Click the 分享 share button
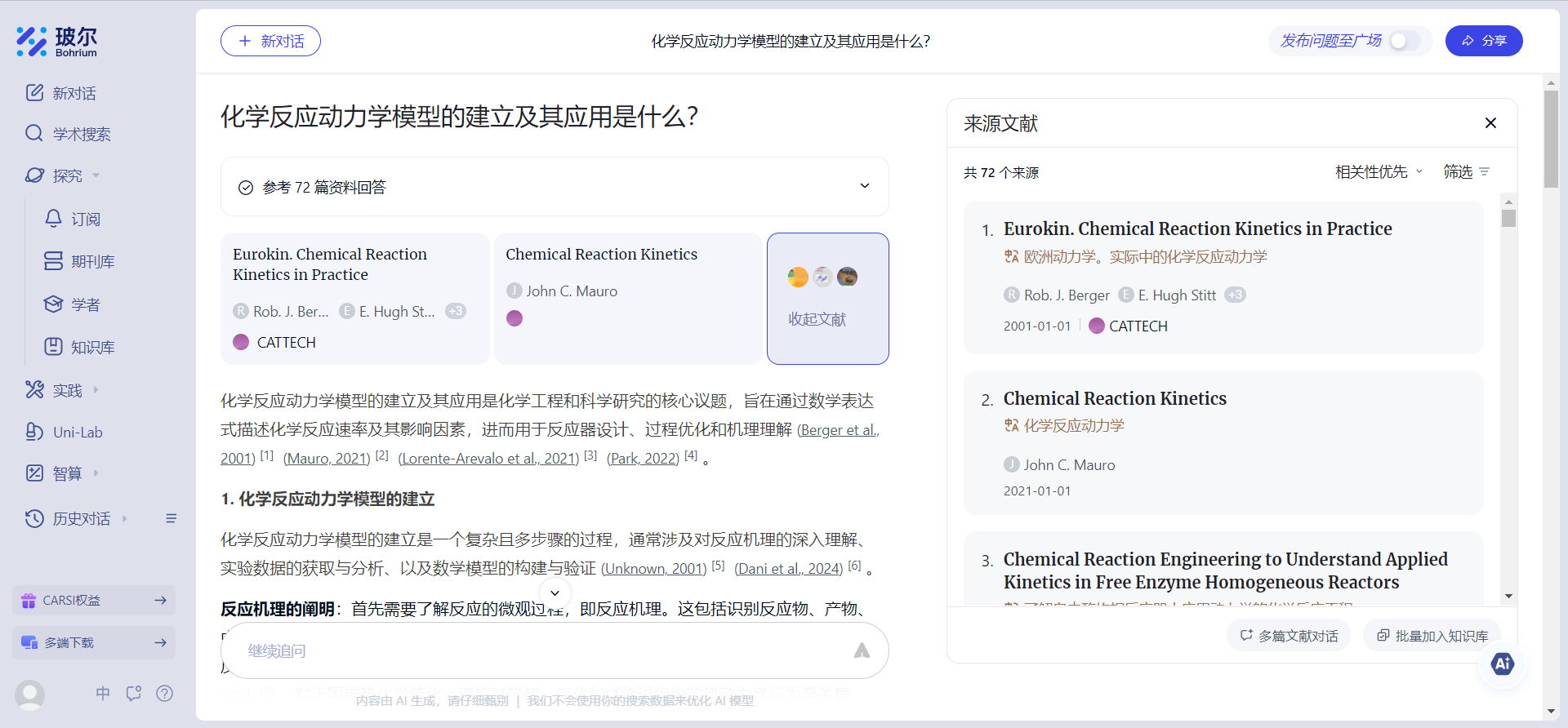This screenshot has width=1568, height=728. pos(1483,41)
